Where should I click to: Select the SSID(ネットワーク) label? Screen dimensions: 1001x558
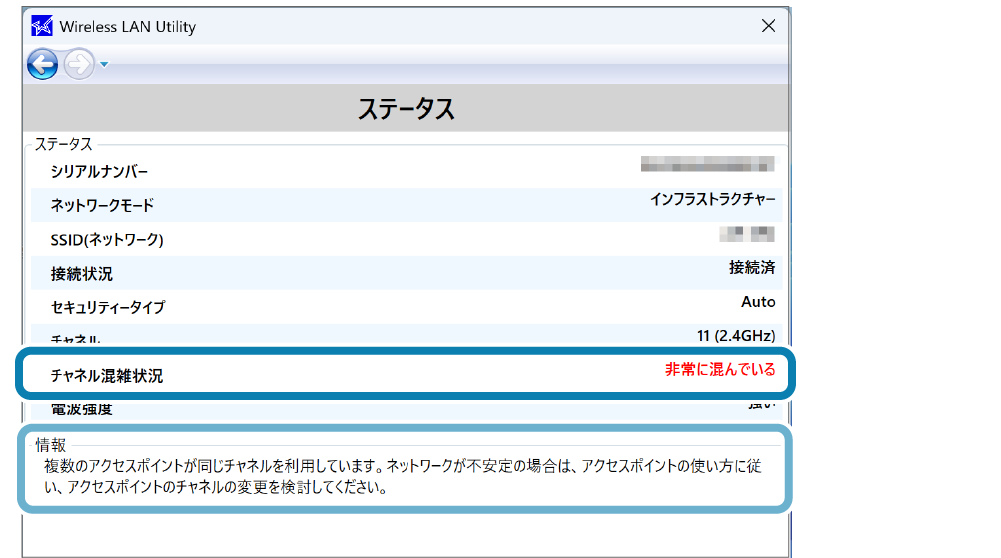pos(107,240)
